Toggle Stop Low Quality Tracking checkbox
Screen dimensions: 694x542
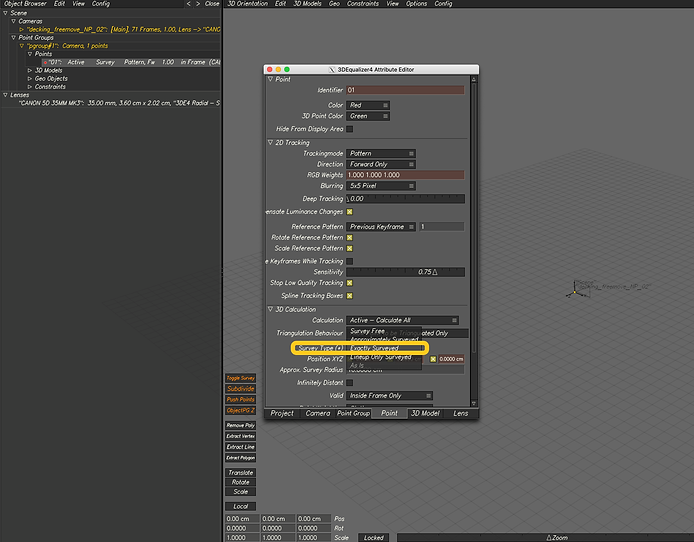[350, 283]
